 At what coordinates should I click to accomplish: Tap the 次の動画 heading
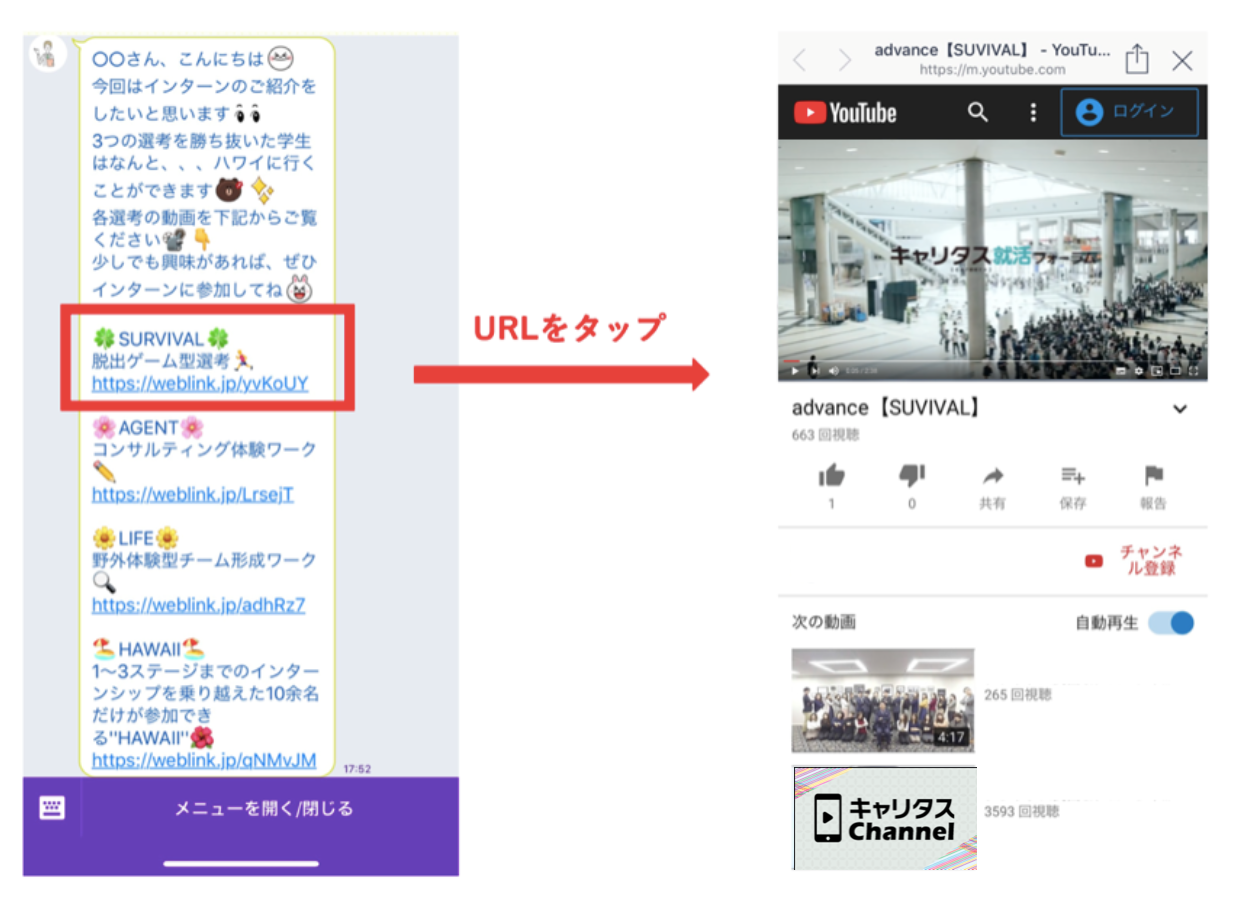pyautogui.click(x=823, y=622)
